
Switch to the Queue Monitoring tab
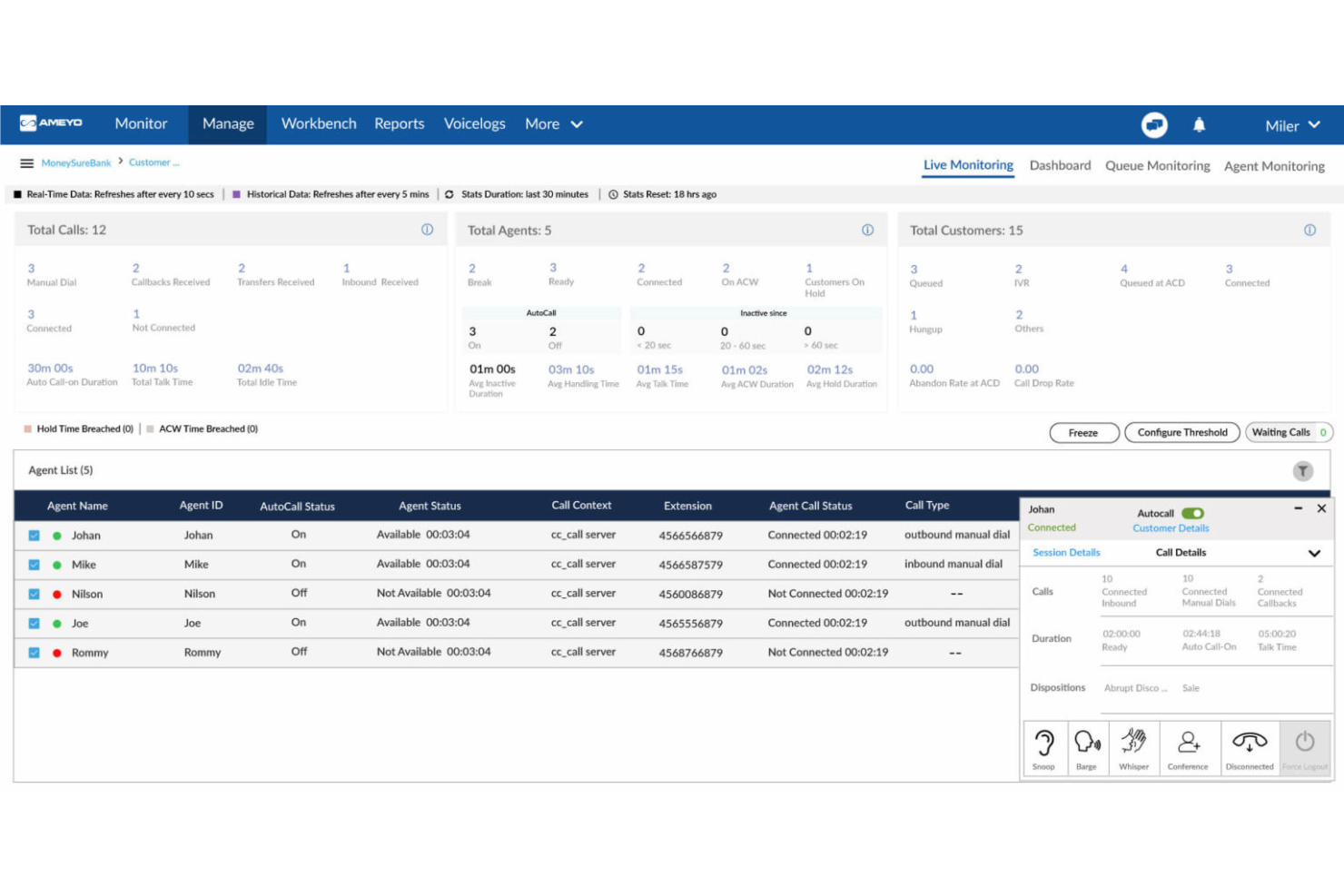coord(1157,166)
